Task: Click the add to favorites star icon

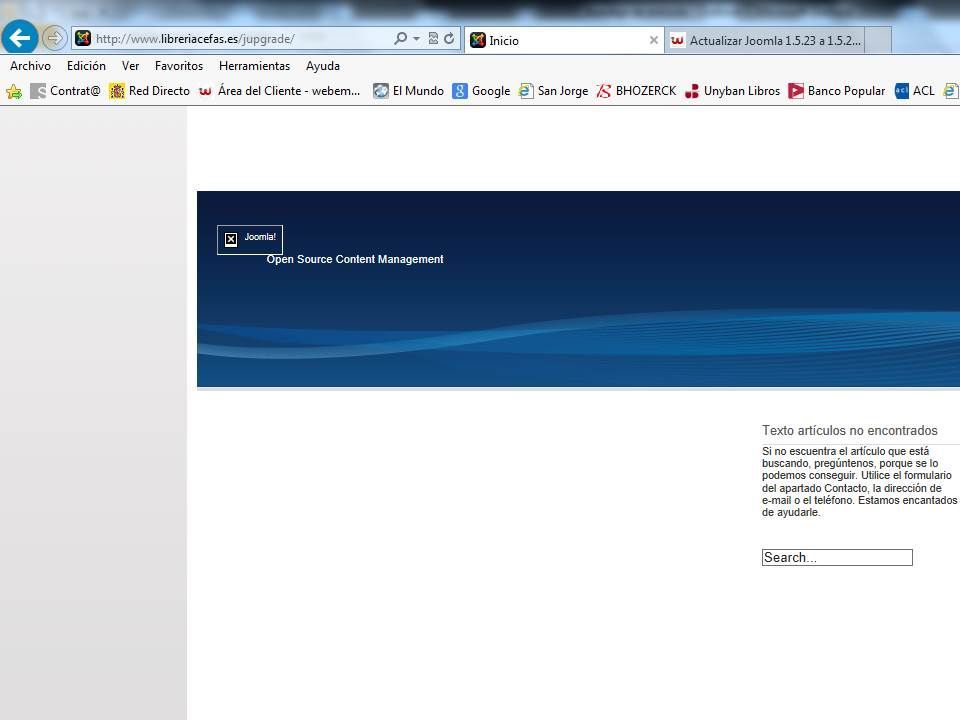Action: (14, 91)
